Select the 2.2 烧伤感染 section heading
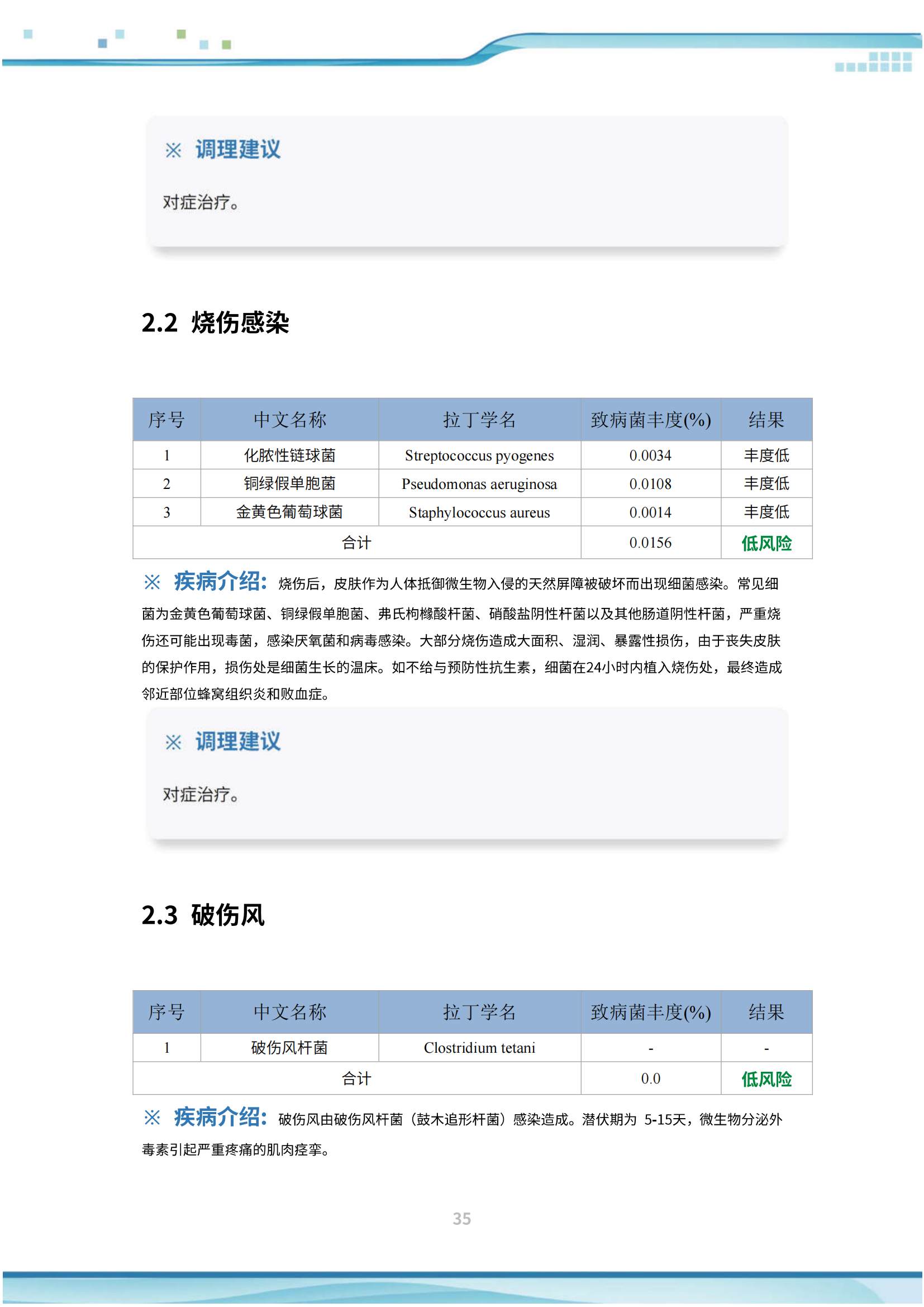The height and width of the screenshot is (1307, 924). (215, 323)
